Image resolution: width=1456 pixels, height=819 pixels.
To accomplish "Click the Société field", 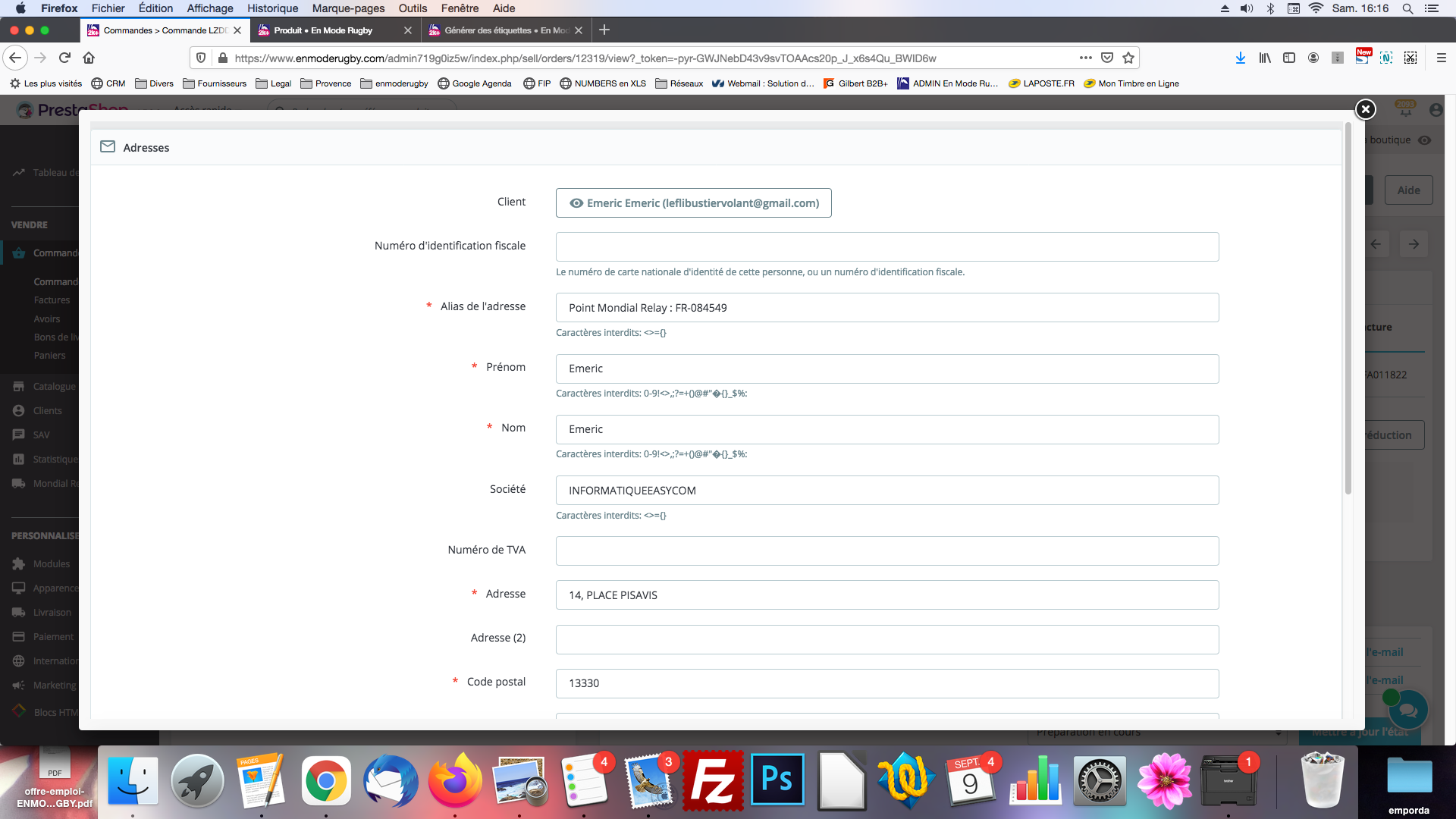I will 887,490.
